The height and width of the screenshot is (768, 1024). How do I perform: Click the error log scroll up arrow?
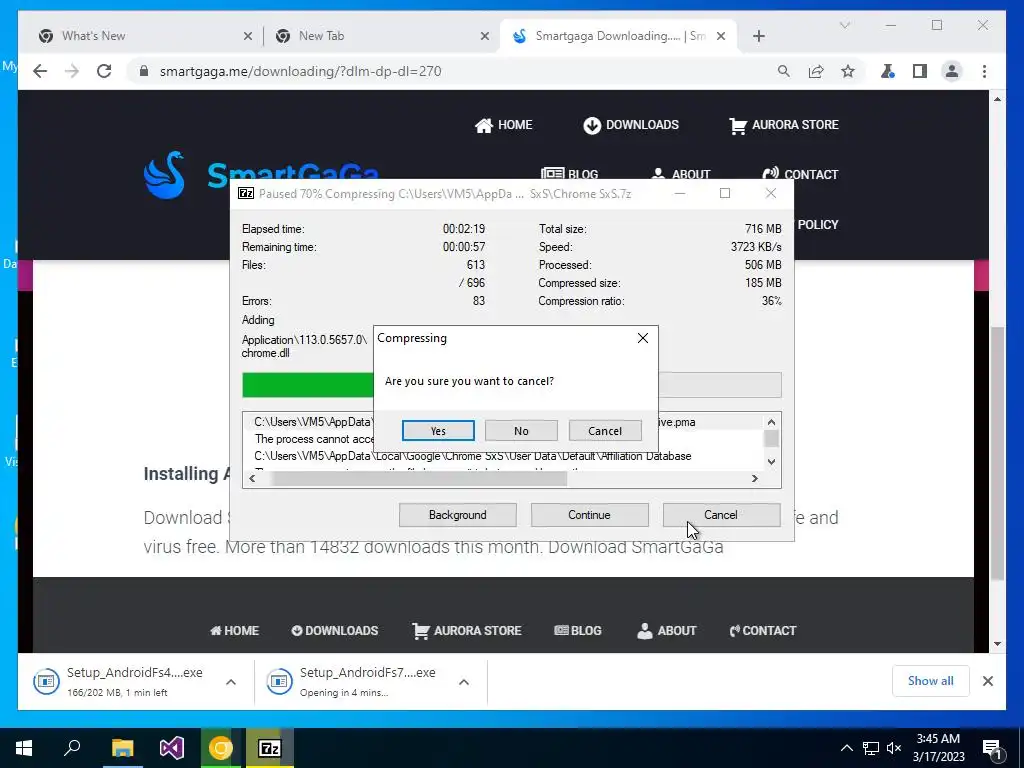coord(771,423)
